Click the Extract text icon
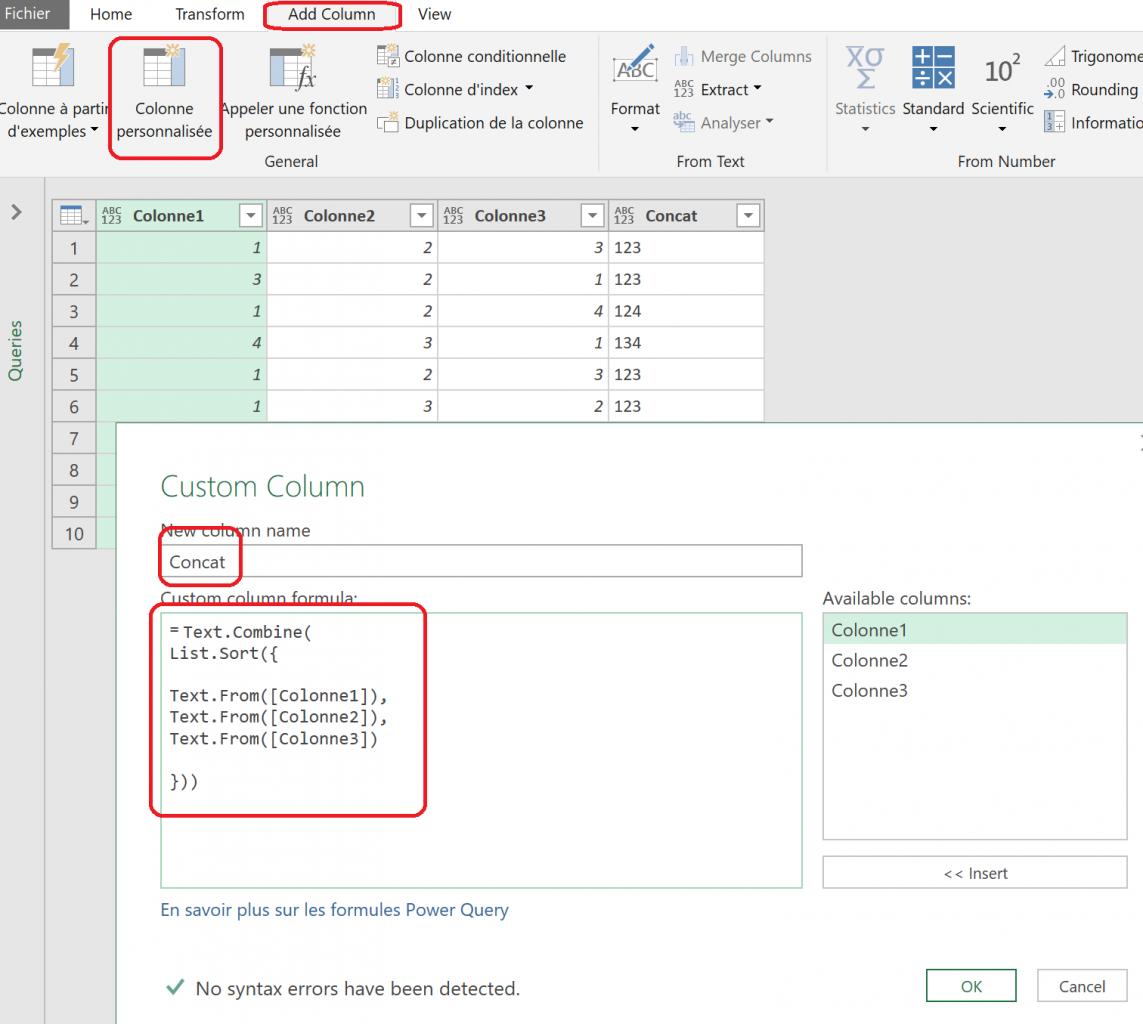The height and width of the screenshot is (1024, 1143). point(684,89)
